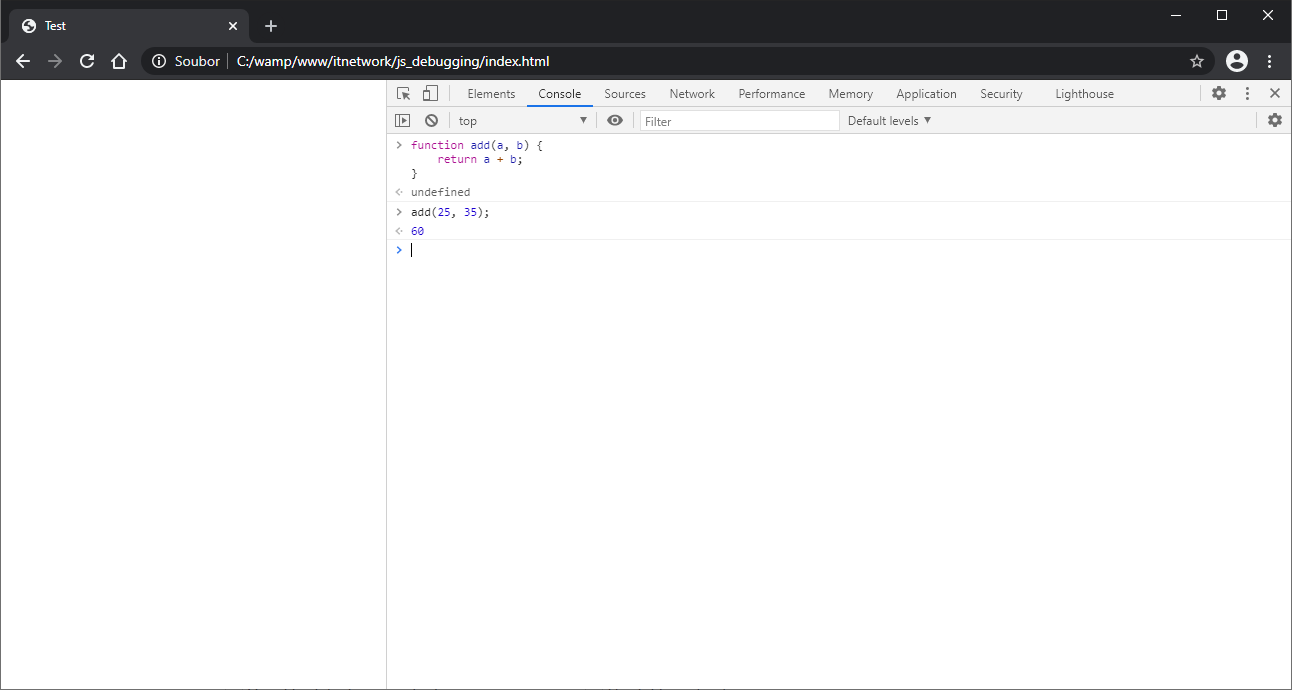Activate the inspect element picker icon

tap(403, 94)
